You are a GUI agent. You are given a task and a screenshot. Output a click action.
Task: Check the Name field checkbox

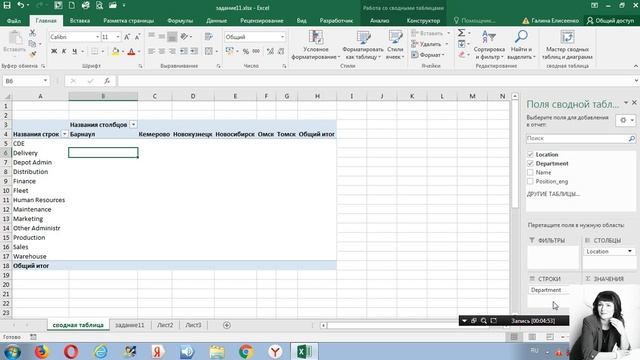[530, 173]
